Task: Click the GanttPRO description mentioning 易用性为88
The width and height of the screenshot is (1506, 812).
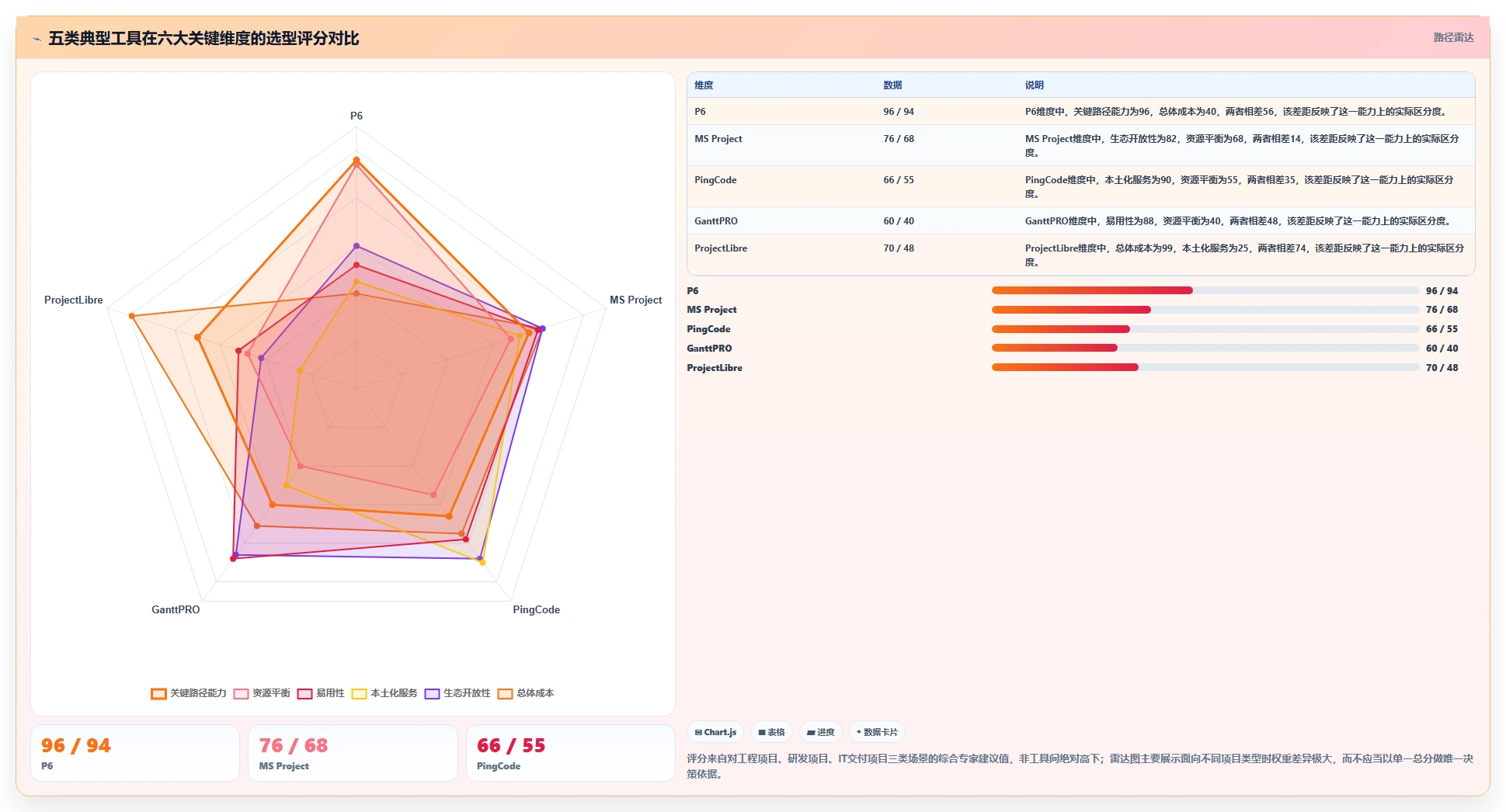Action: click(x=1240, y=221)
